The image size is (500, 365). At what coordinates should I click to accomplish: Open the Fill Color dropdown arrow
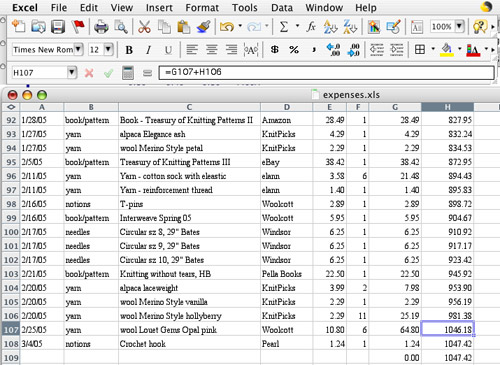pos(460,49)
